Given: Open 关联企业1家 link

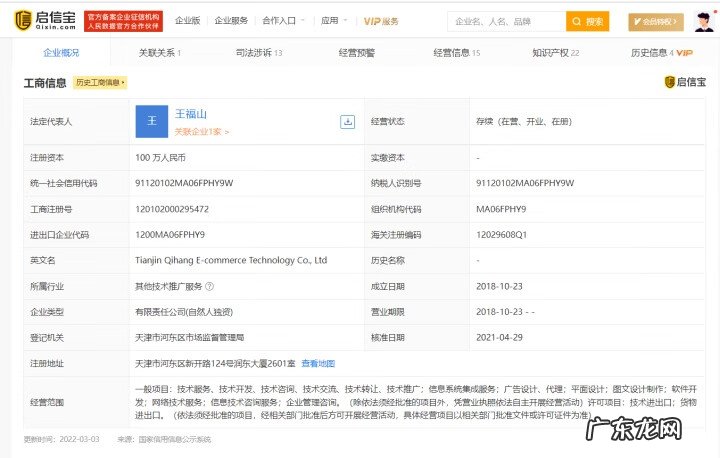Looking at the screenshot, I should (x=202, y=132).
